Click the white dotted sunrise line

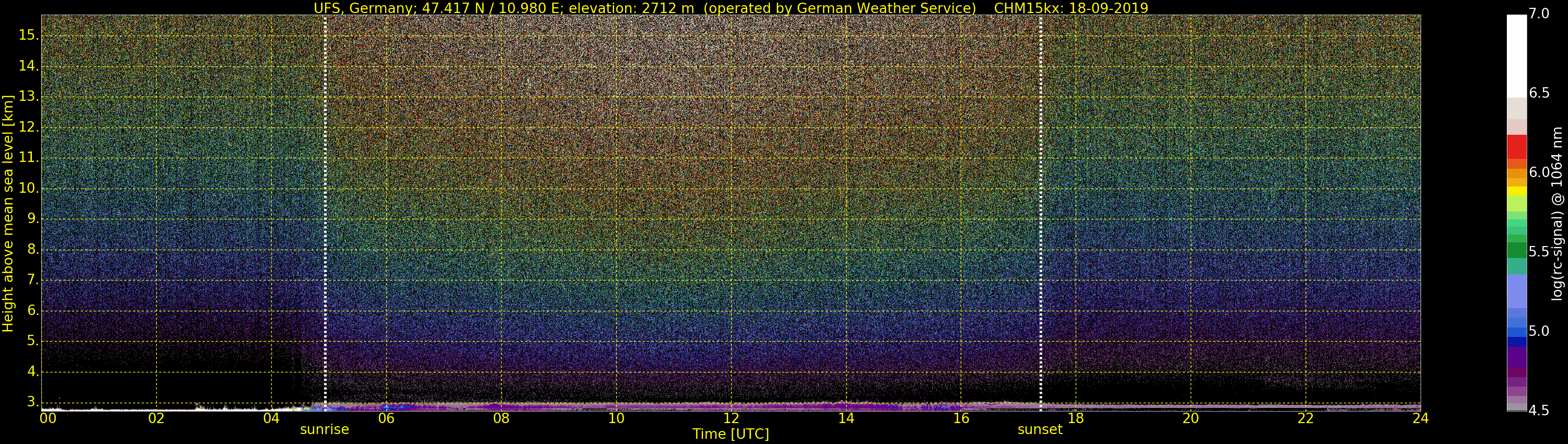pos(325,213)
